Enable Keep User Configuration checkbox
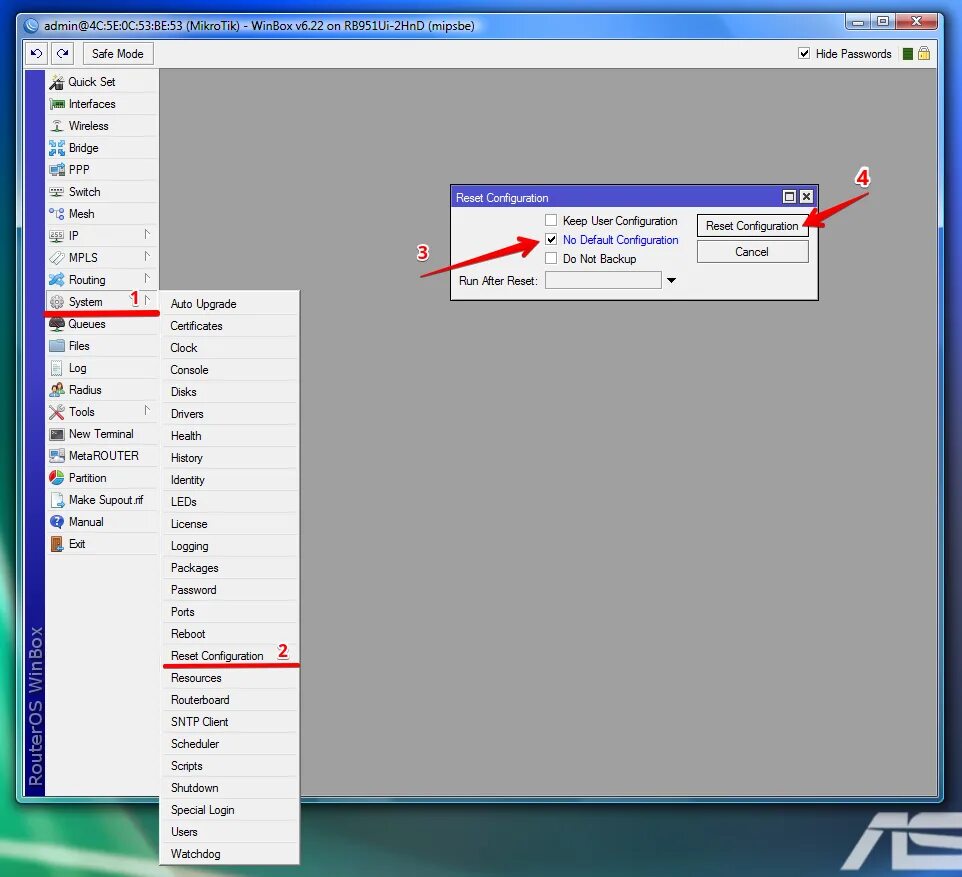The width and height of the screenshot is (962, 877). (x=551, y=220)
